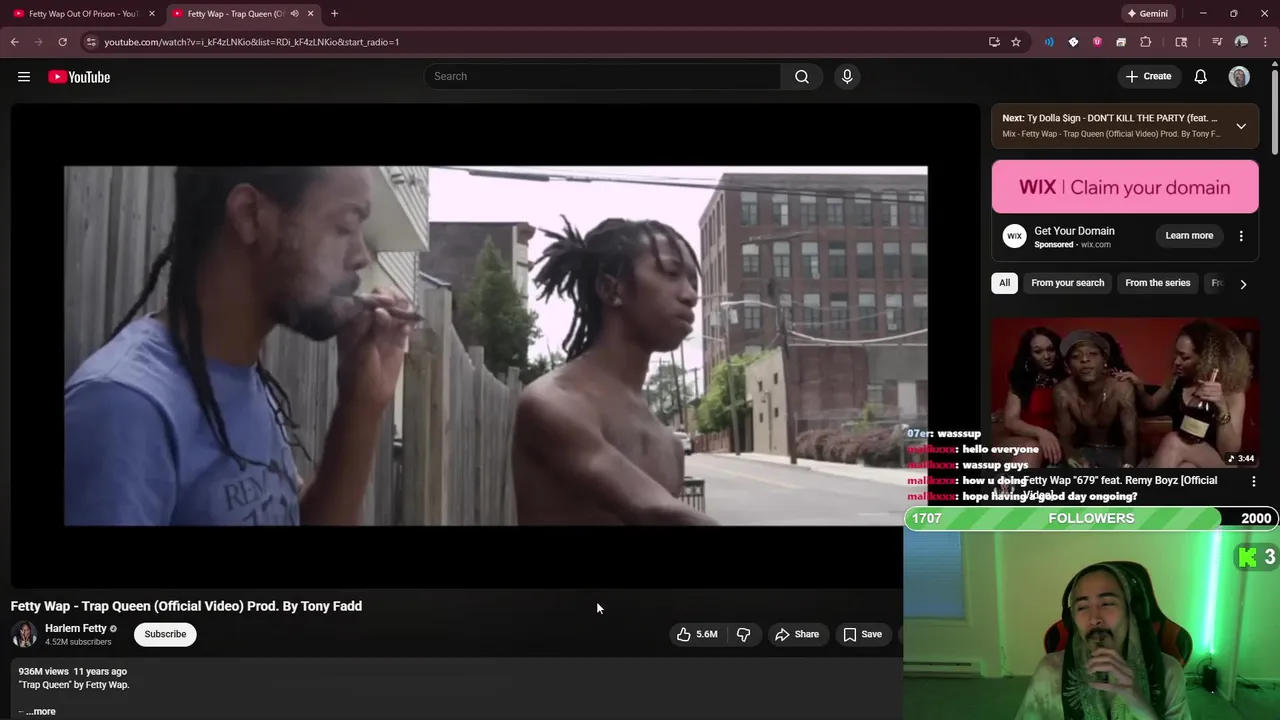This screenshot has height=720, width=1280.
Task: Select the All filter chip
Action: point(1004,283)
